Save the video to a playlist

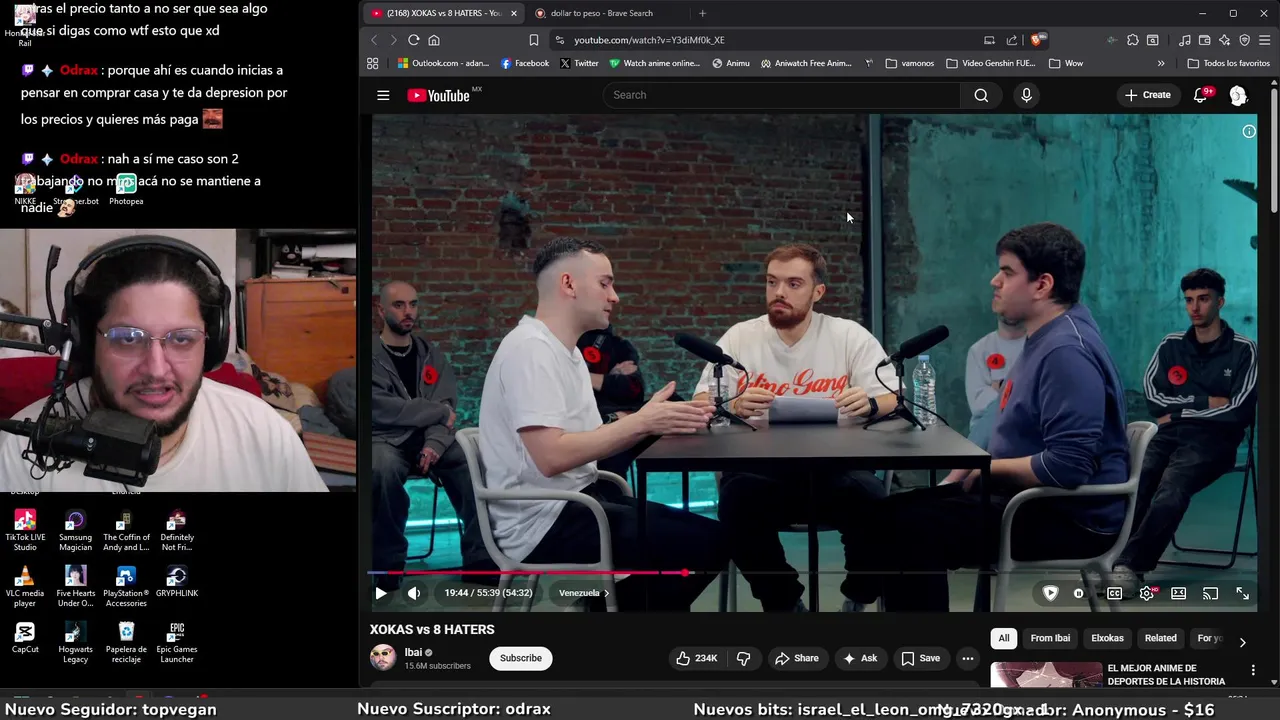[x=921, y=658]
